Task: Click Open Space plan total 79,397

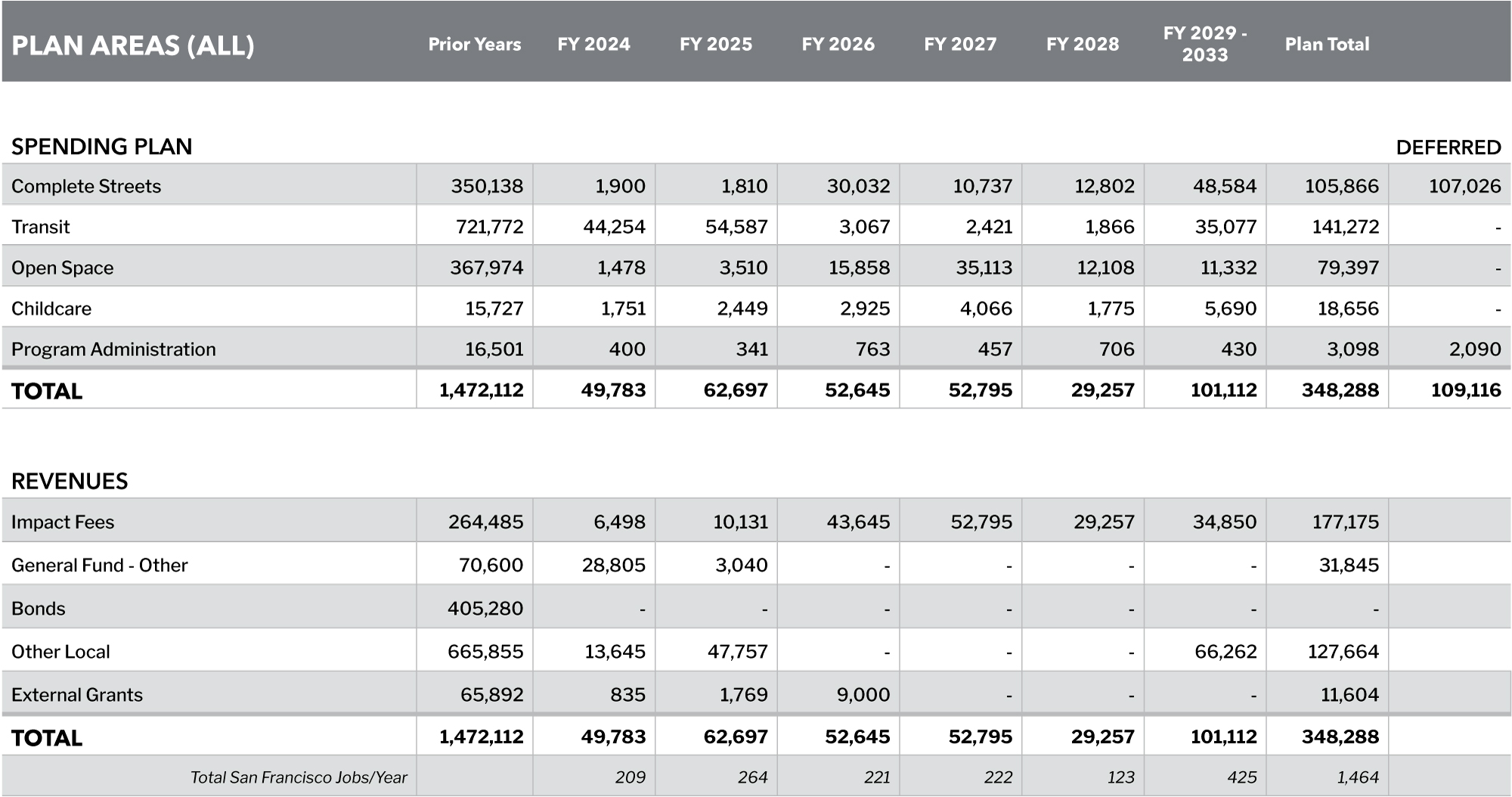Action: point(1348,268)
